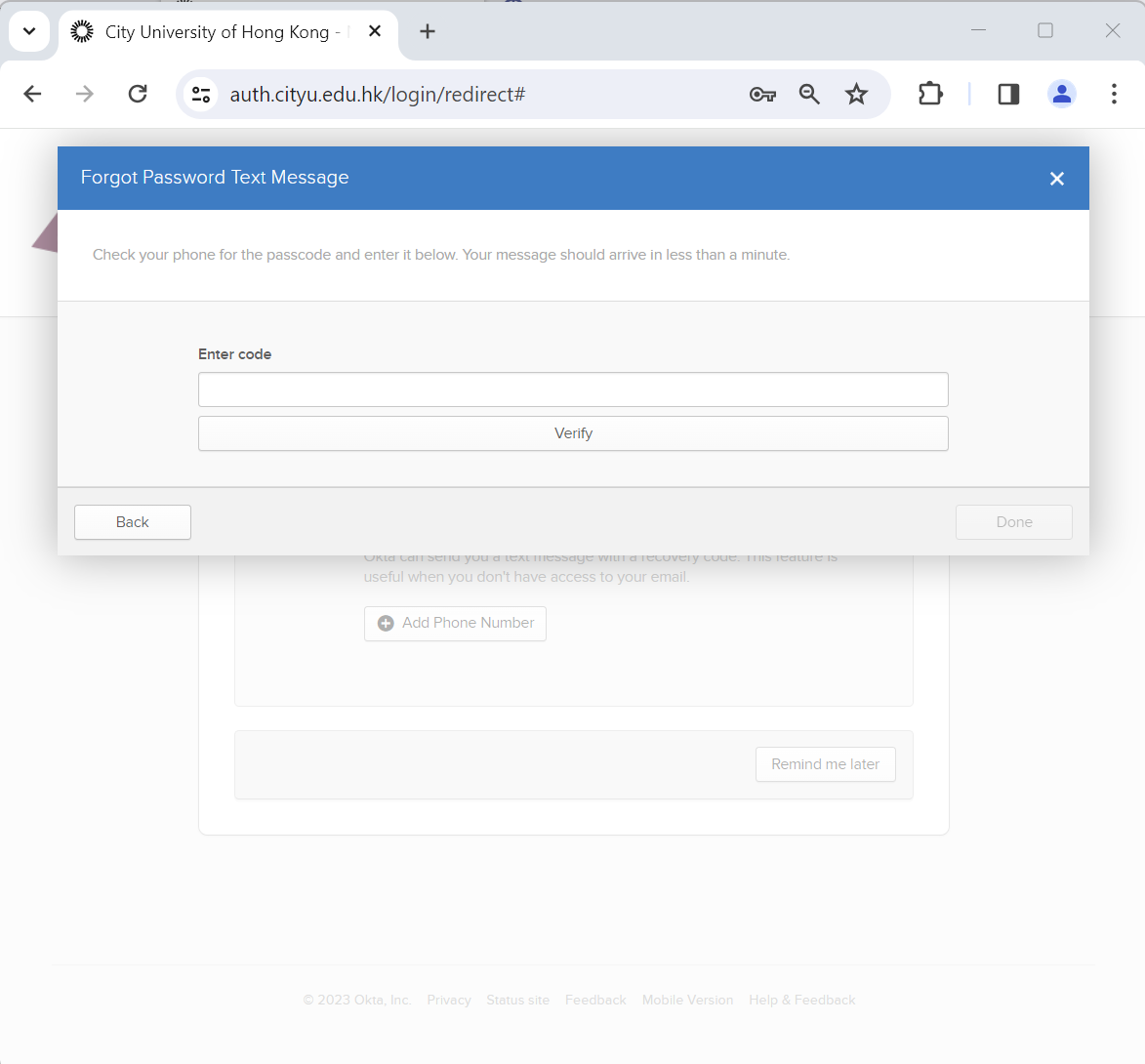The width and height of the screenshot is (1145, 1064).
Task: Open the Extensions puzzle icon
Action: 930,94
